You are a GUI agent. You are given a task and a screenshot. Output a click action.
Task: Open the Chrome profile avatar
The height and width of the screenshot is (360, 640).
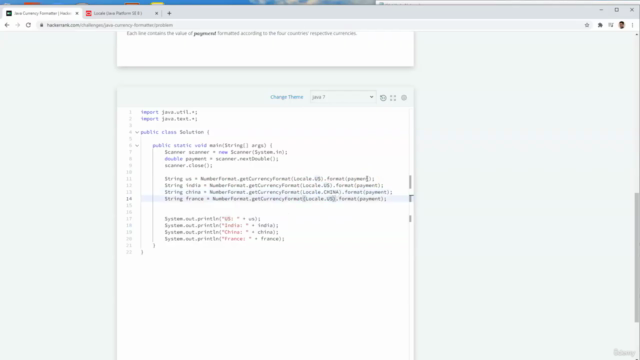pos(622,25)
